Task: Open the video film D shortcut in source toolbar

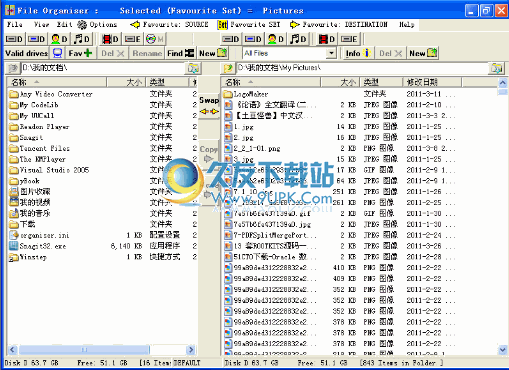Action: (x=111, y=39)
